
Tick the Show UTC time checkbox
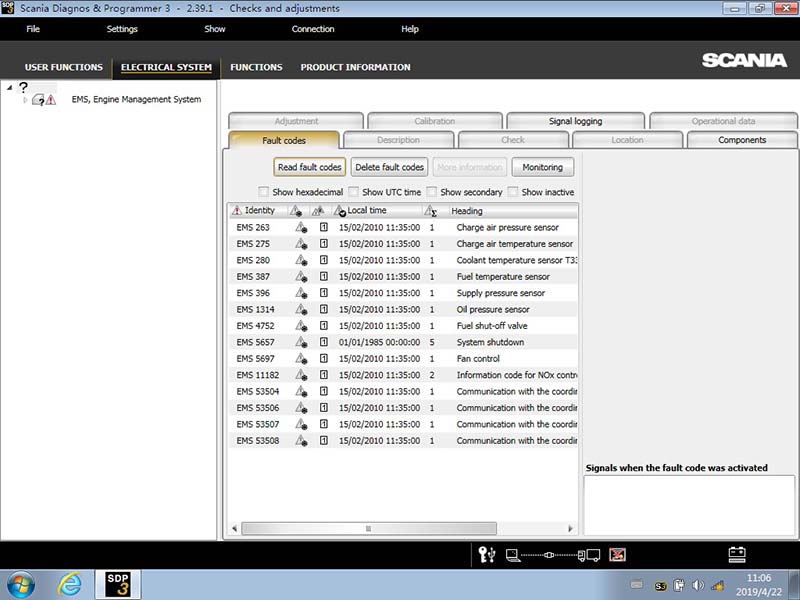point(353,192)
